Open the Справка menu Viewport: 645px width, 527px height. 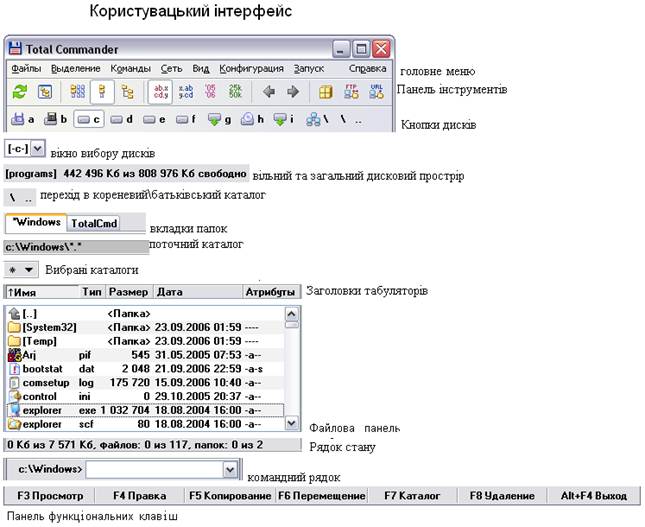367,68
